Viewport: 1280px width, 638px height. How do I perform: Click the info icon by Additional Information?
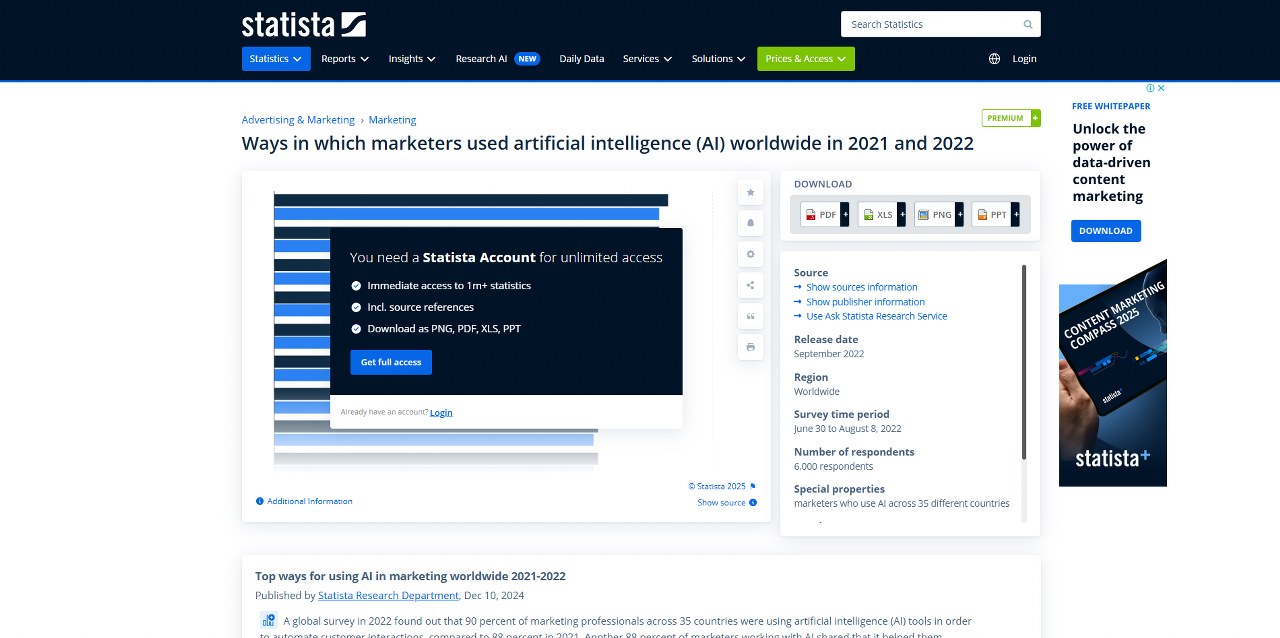pyautogui.click(x=260, y=501)
